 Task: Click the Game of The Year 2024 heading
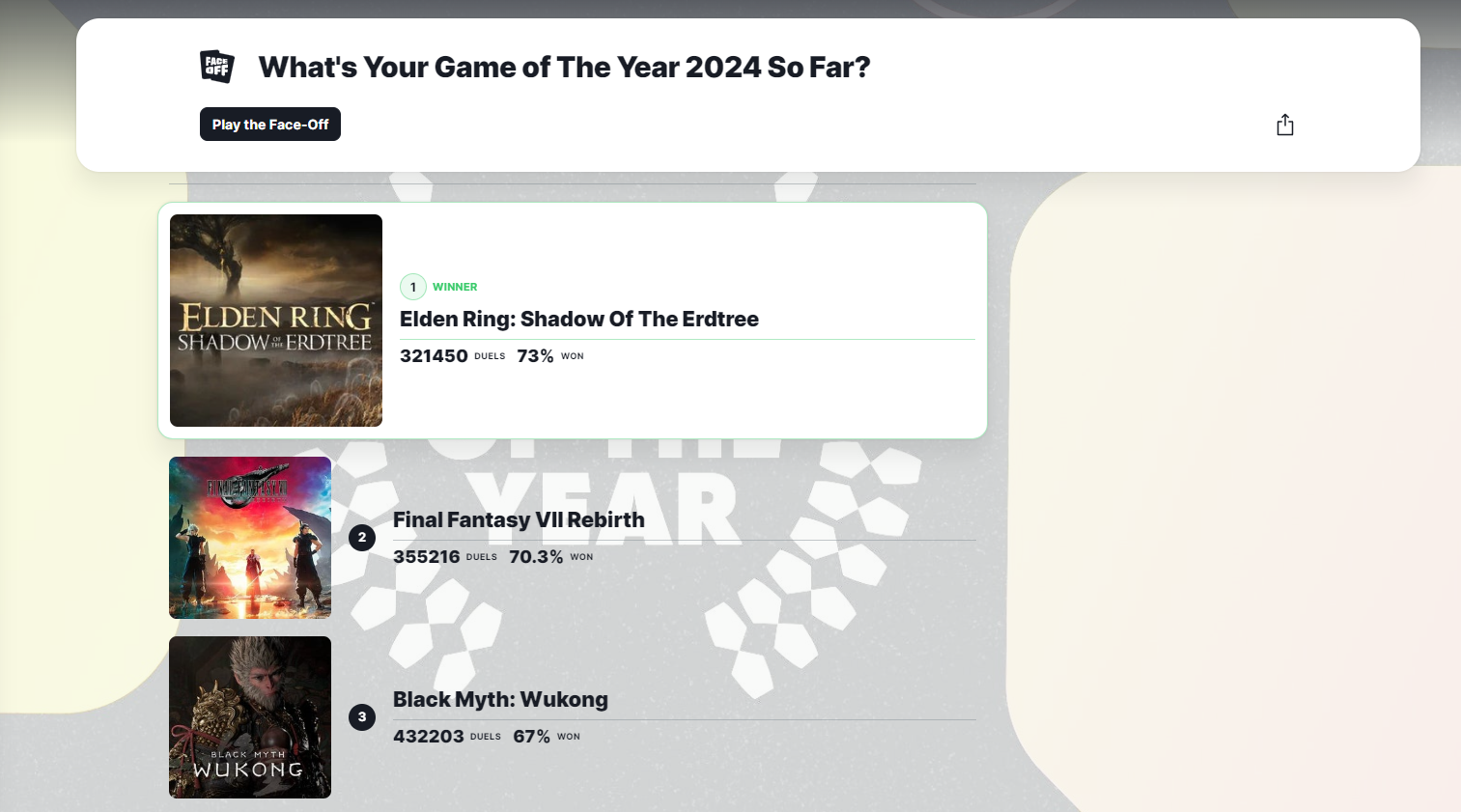point(564,68)
